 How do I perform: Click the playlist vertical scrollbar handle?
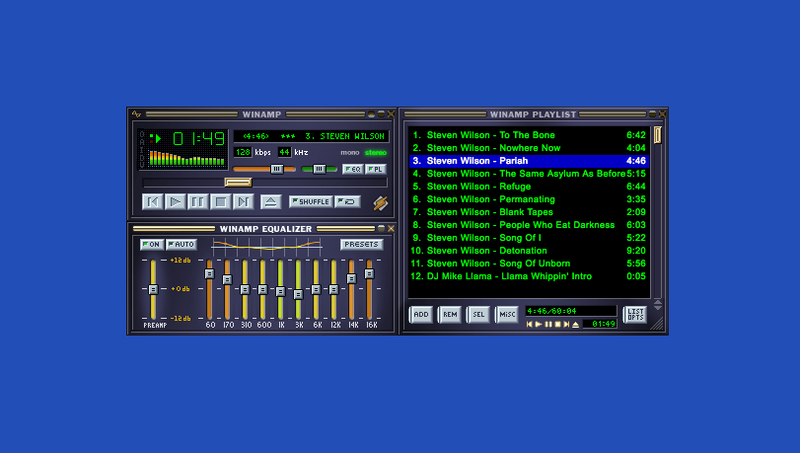658,135
